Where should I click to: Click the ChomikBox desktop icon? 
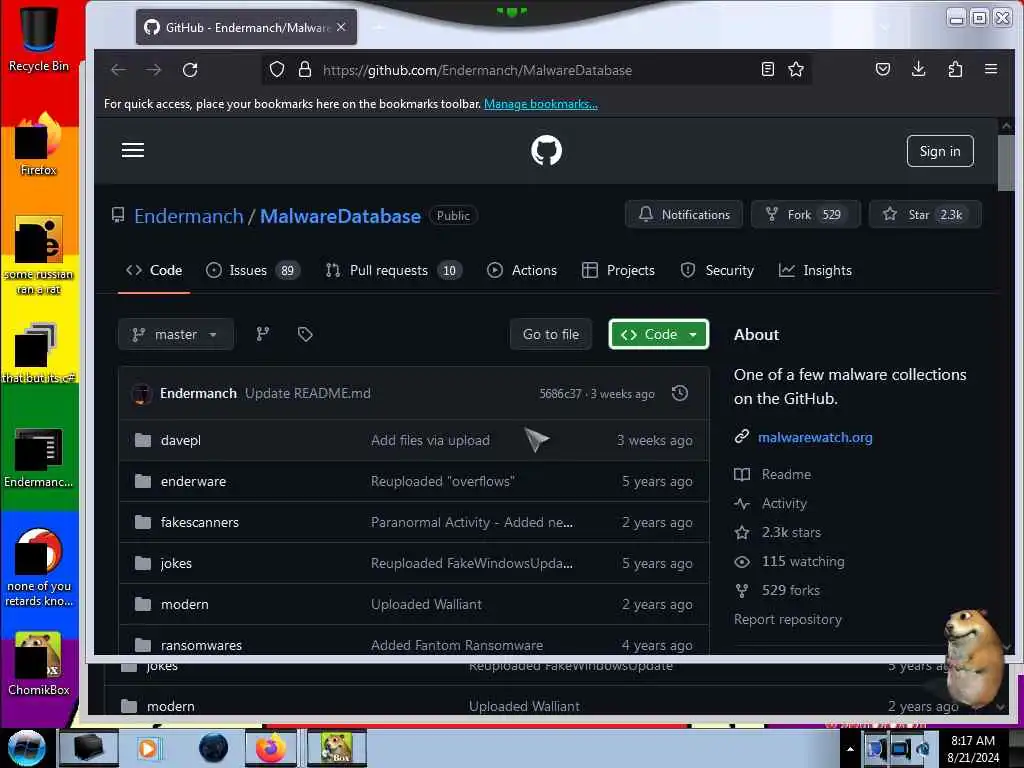pyautogui.click(x=39, y=664)
